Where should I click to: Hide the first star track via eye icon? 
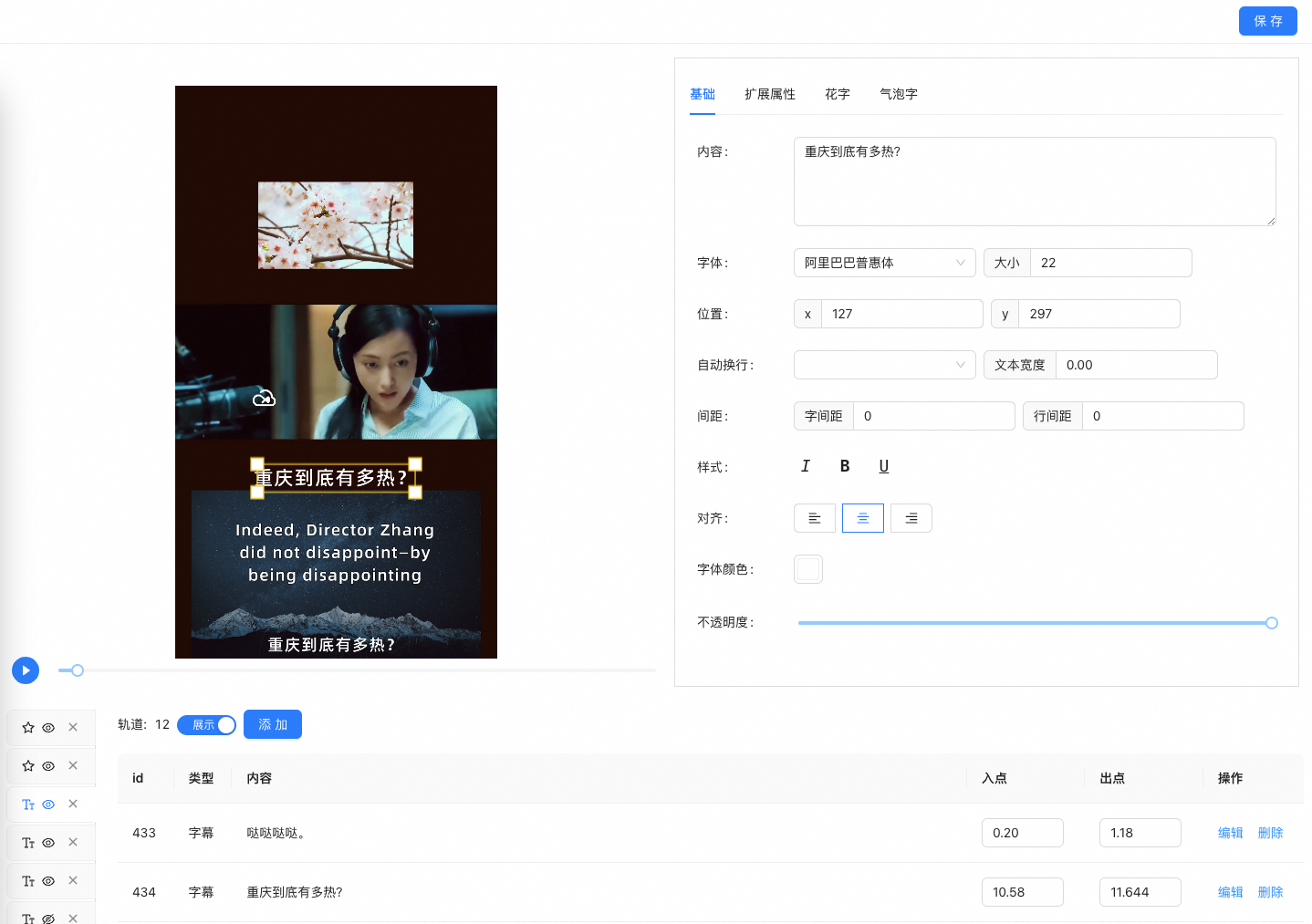tap(48, 728)
